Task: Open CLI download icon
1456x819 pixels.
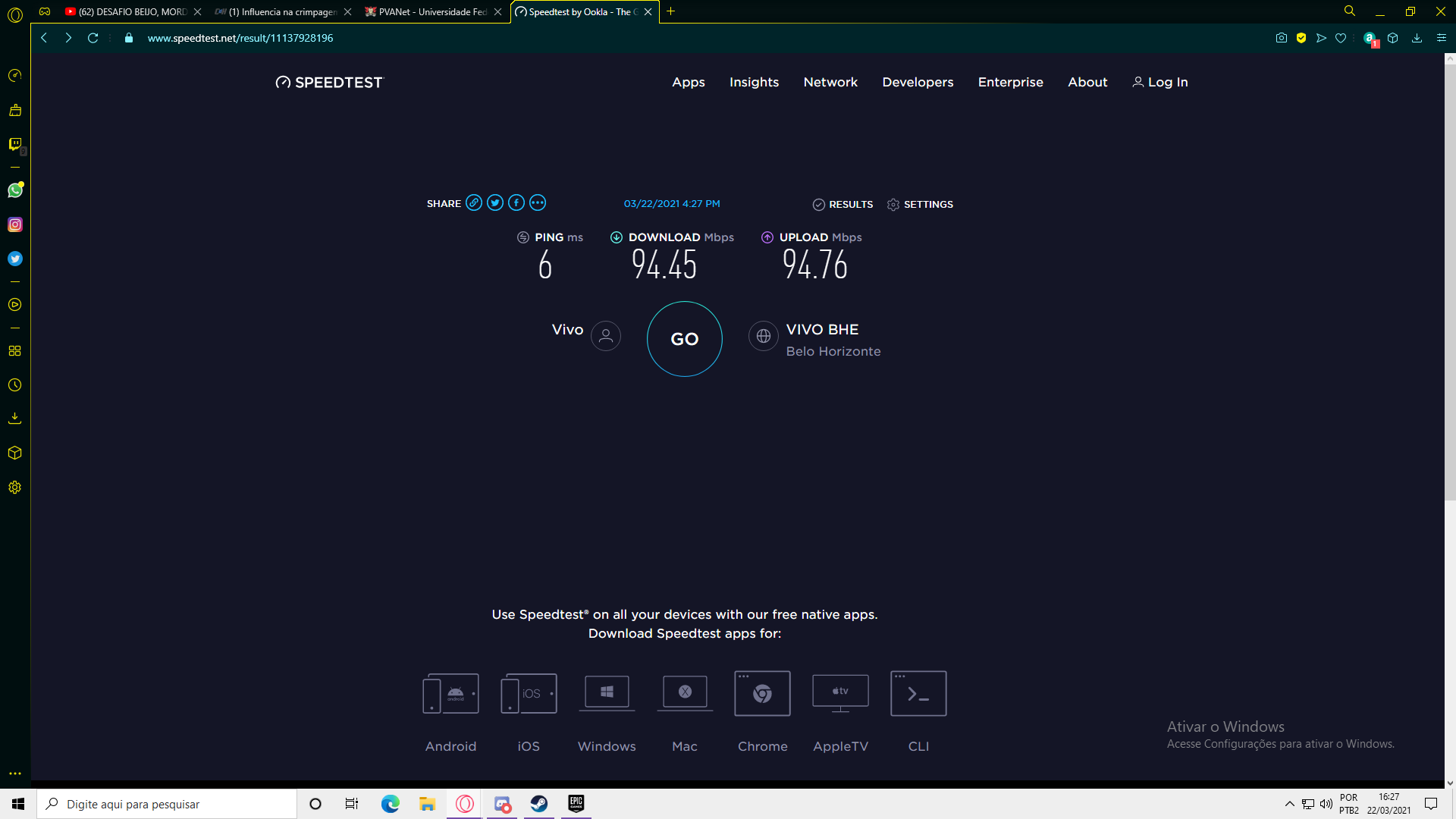Action: tap(918, 693)
